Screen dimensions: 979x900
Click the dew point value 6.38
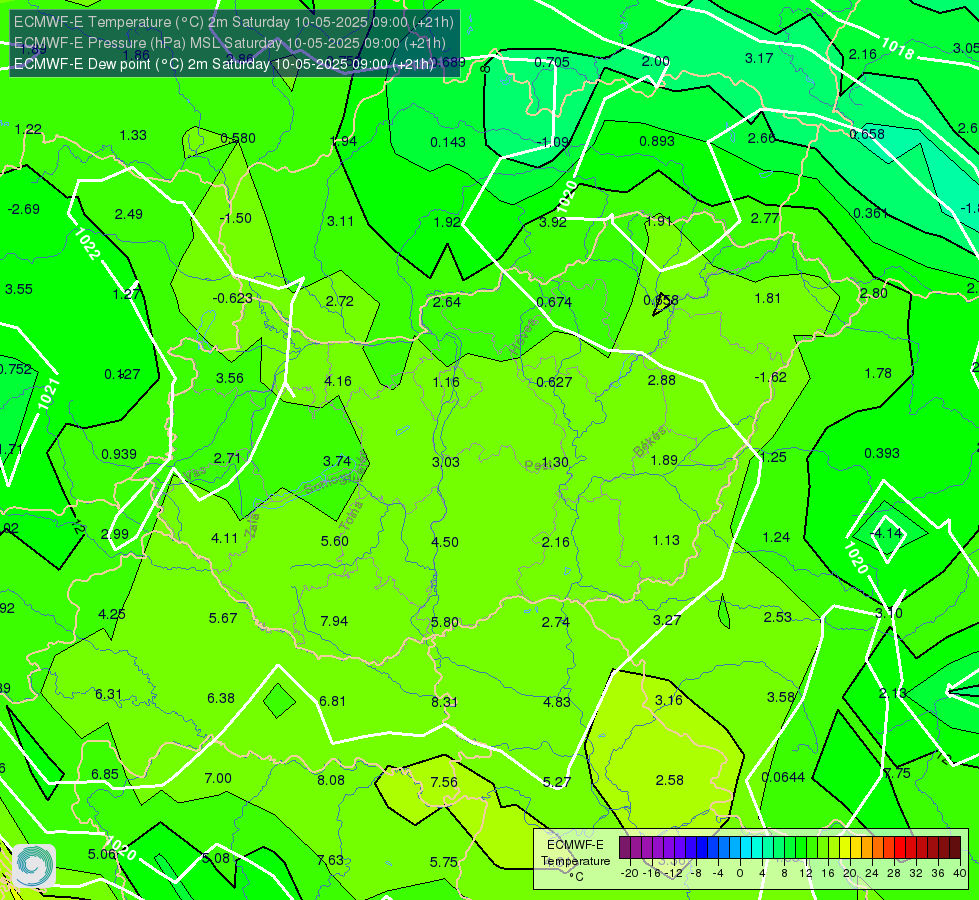221,698
